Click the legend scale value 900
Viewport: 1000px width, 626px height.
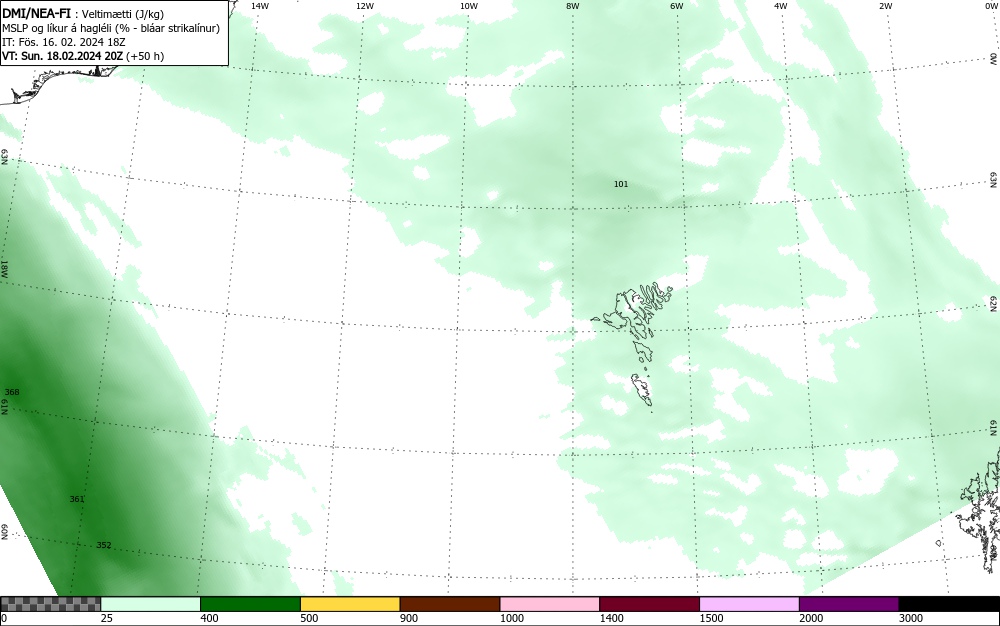point(409,618)
